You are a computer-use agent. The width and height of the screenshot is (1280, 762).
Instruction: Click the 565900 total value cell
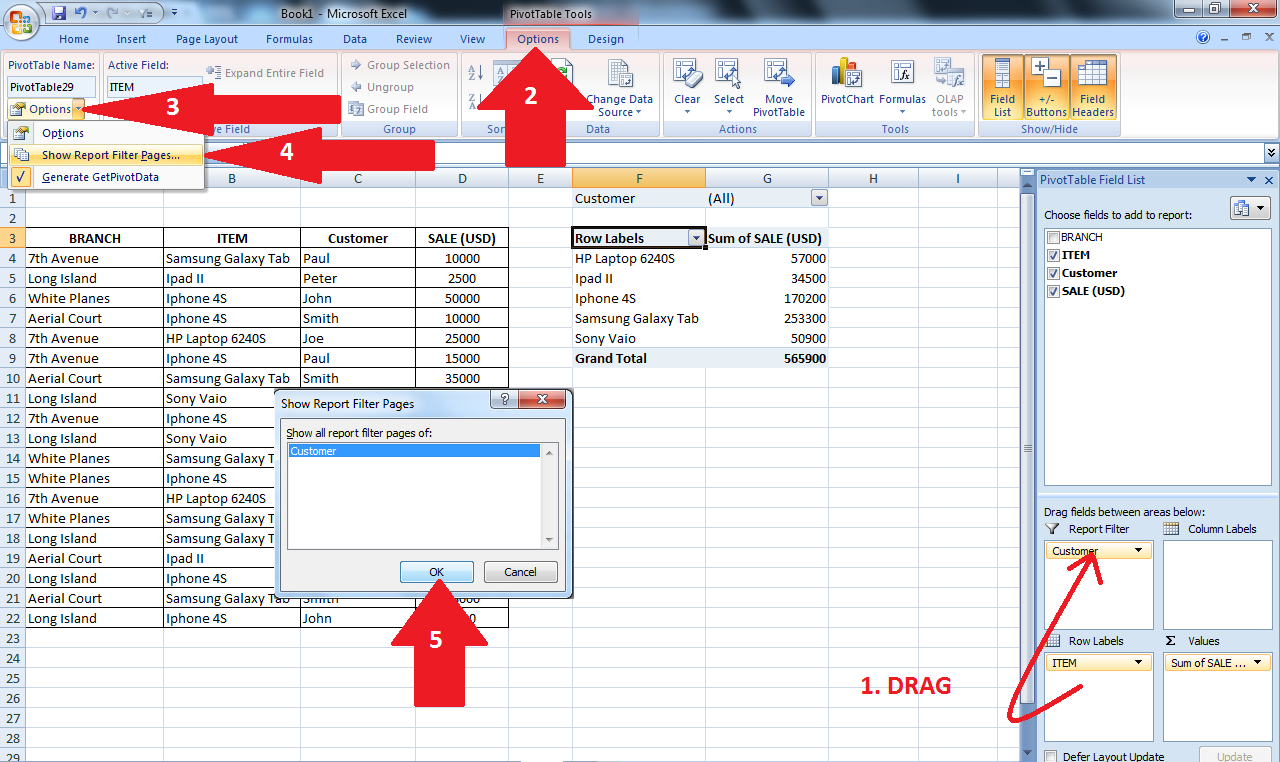coord(767,358)
